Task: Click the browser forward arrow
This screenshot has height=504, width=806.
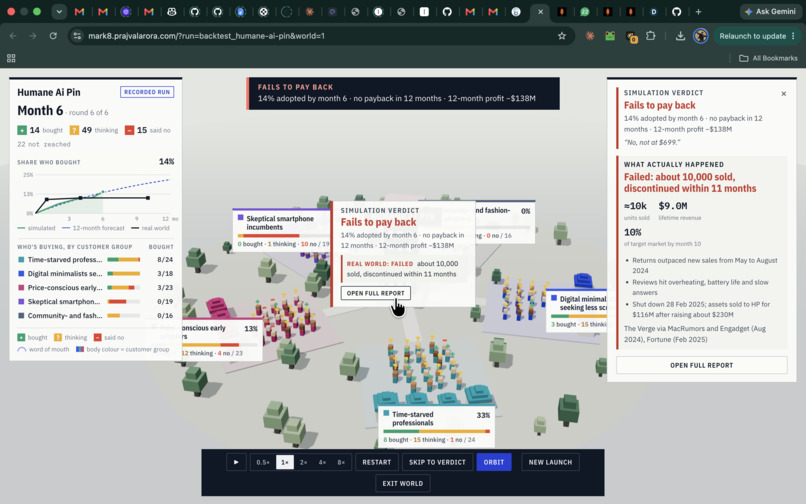Action: (x=33, y=35)
